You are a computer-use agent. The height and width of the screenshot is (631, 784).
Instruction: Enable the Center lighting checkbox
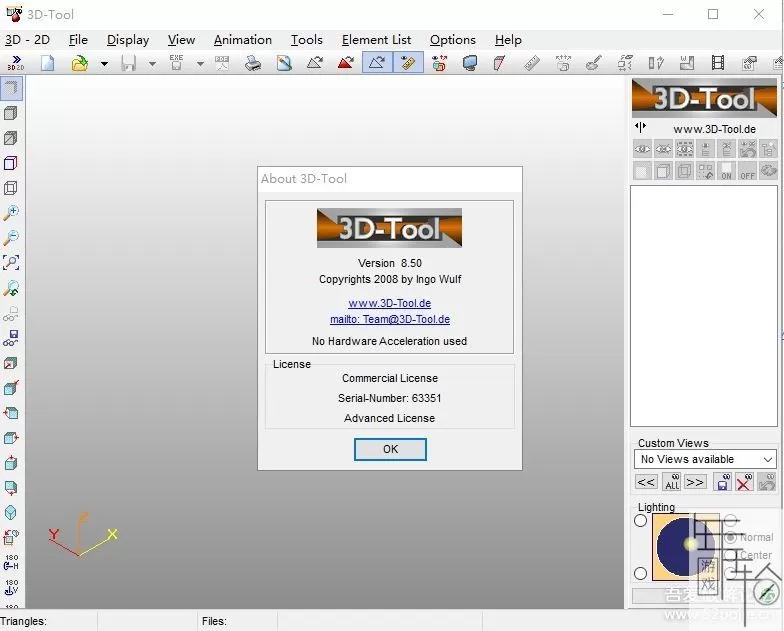click(x=730, y=555)
